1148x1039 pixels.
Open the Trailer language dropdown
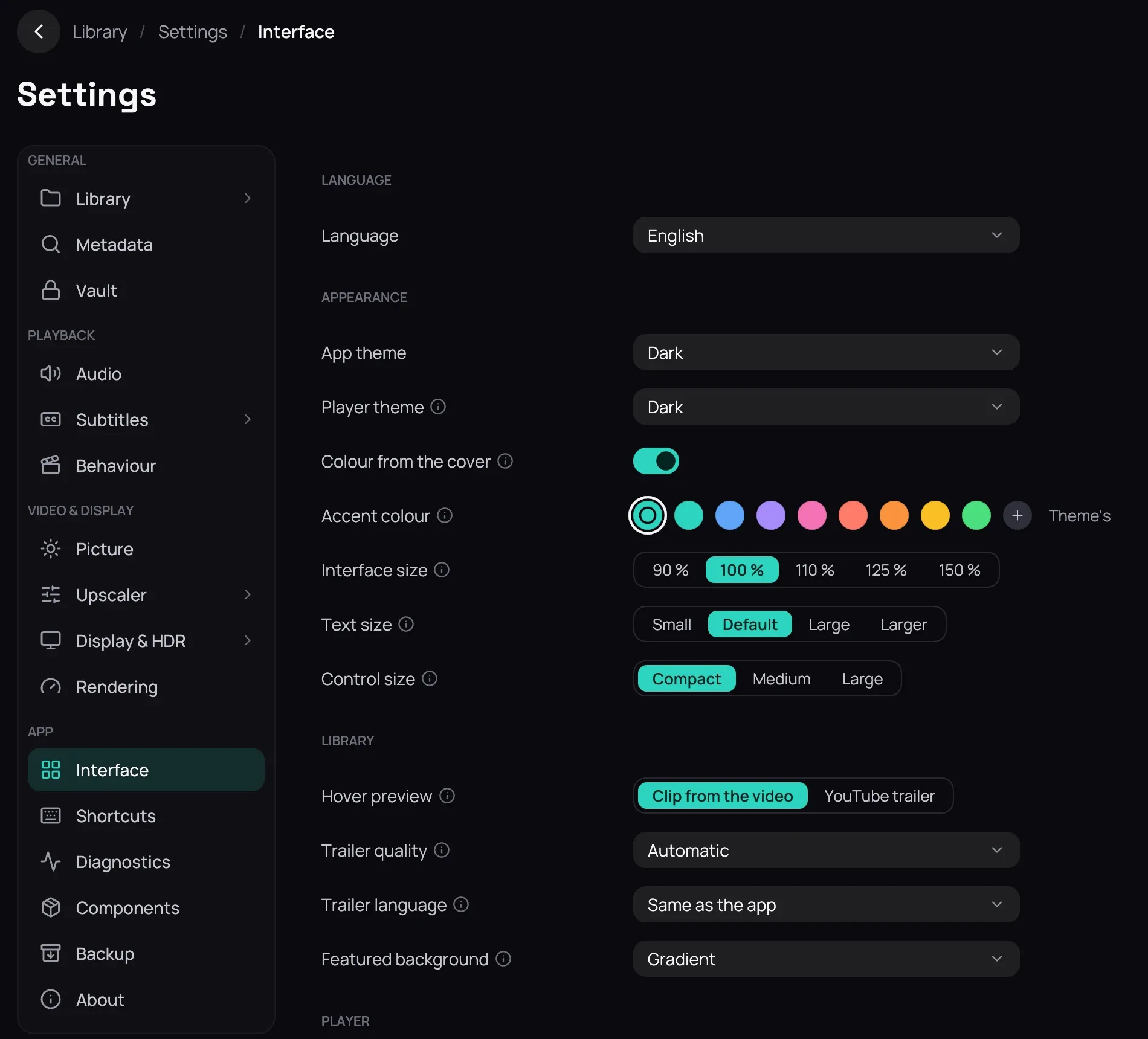pyautogui.click(x=826, y=904)
